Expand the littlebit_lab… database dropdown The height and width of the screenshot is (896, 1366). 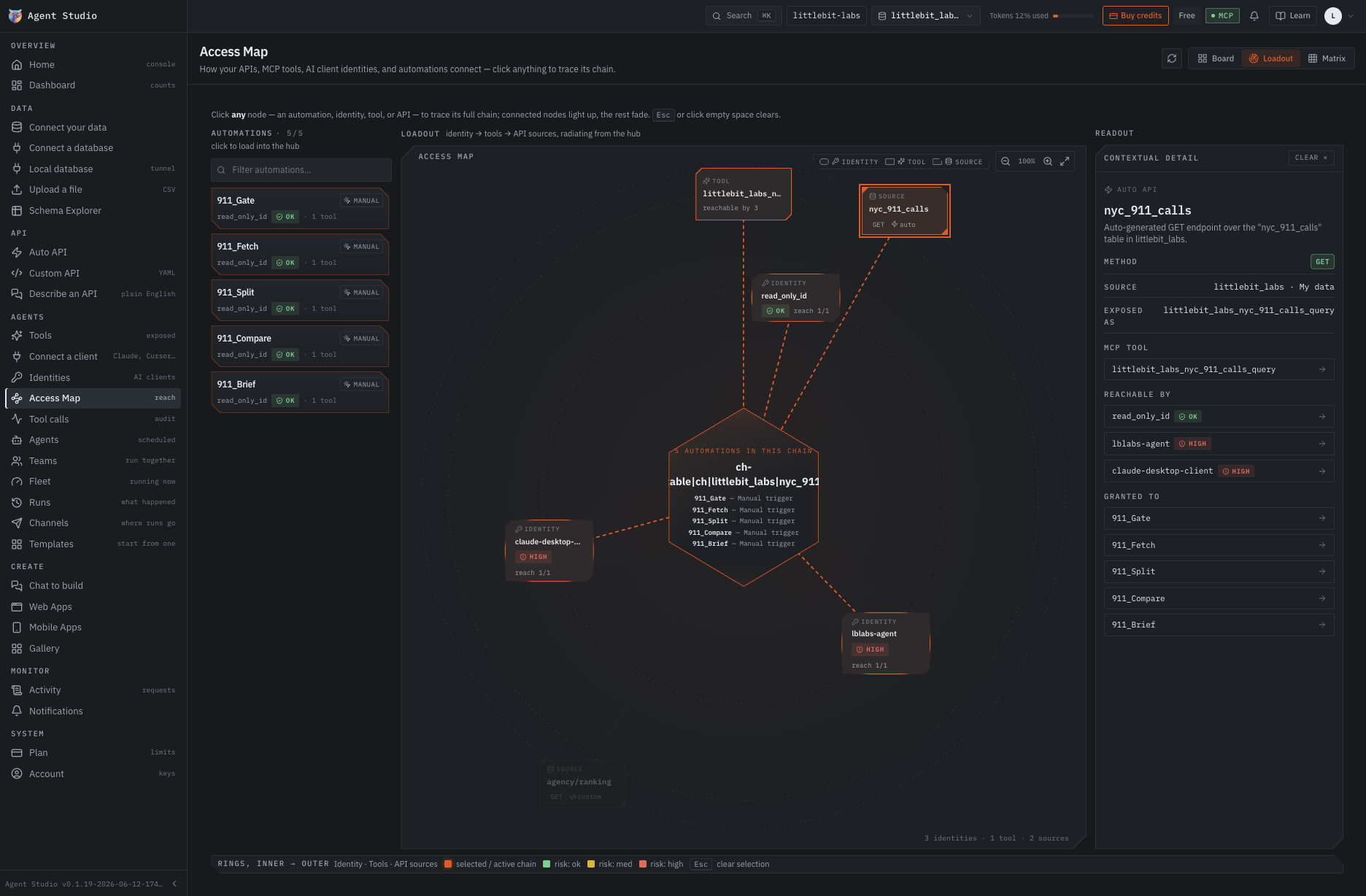pyautogui.click(x=926, y=15)
